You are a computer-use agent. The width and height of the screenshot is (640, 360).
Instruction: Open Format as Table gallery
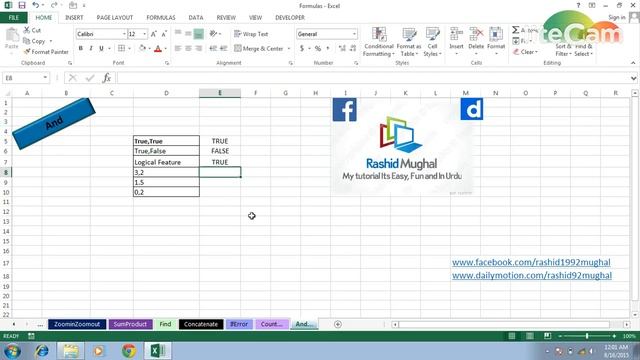(x=409, y=42)
